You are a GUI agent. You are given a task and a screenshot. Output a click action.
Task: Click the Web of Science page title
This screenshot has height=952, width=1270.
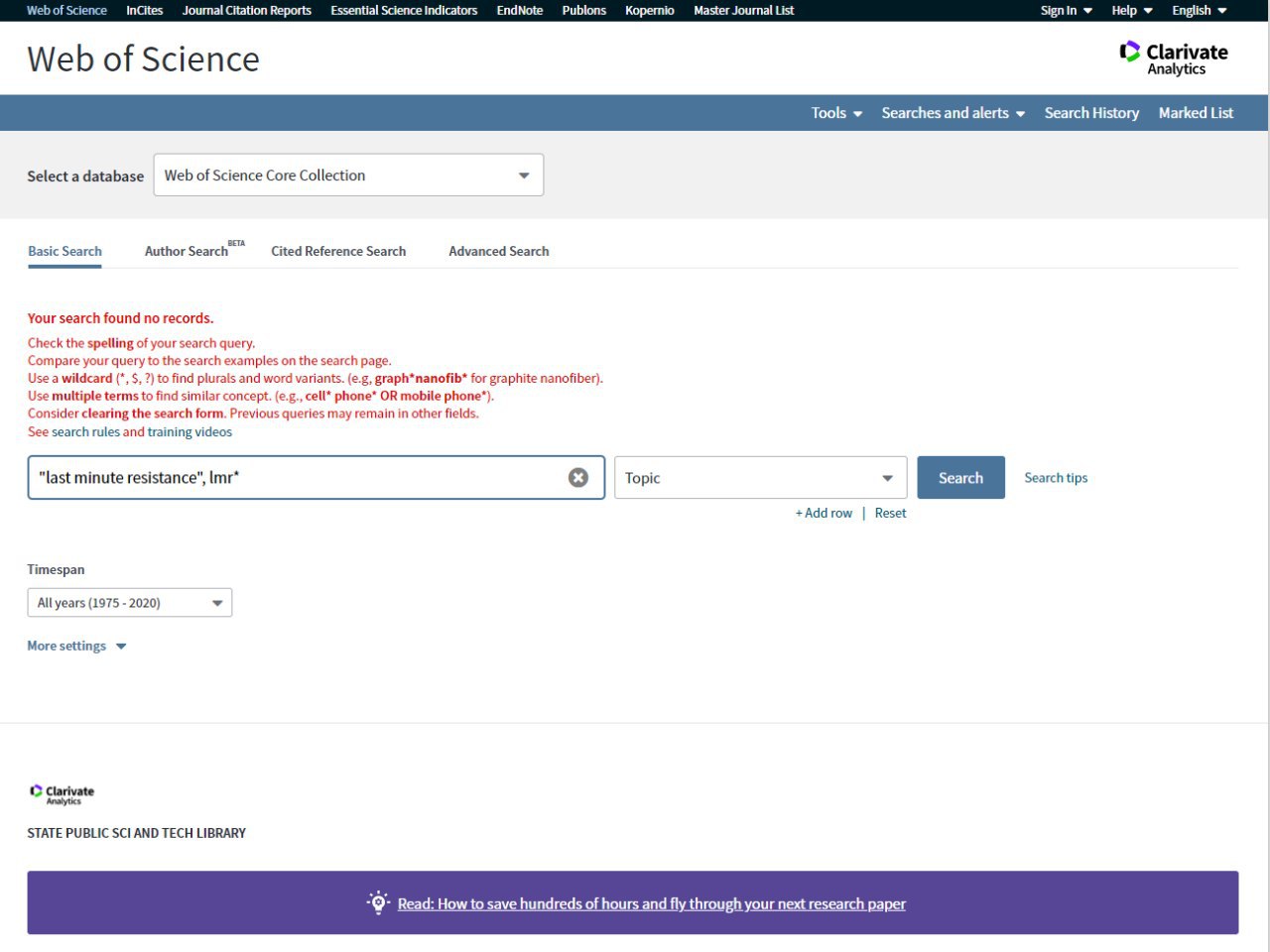pyautogui.click(x=144, y=59)
